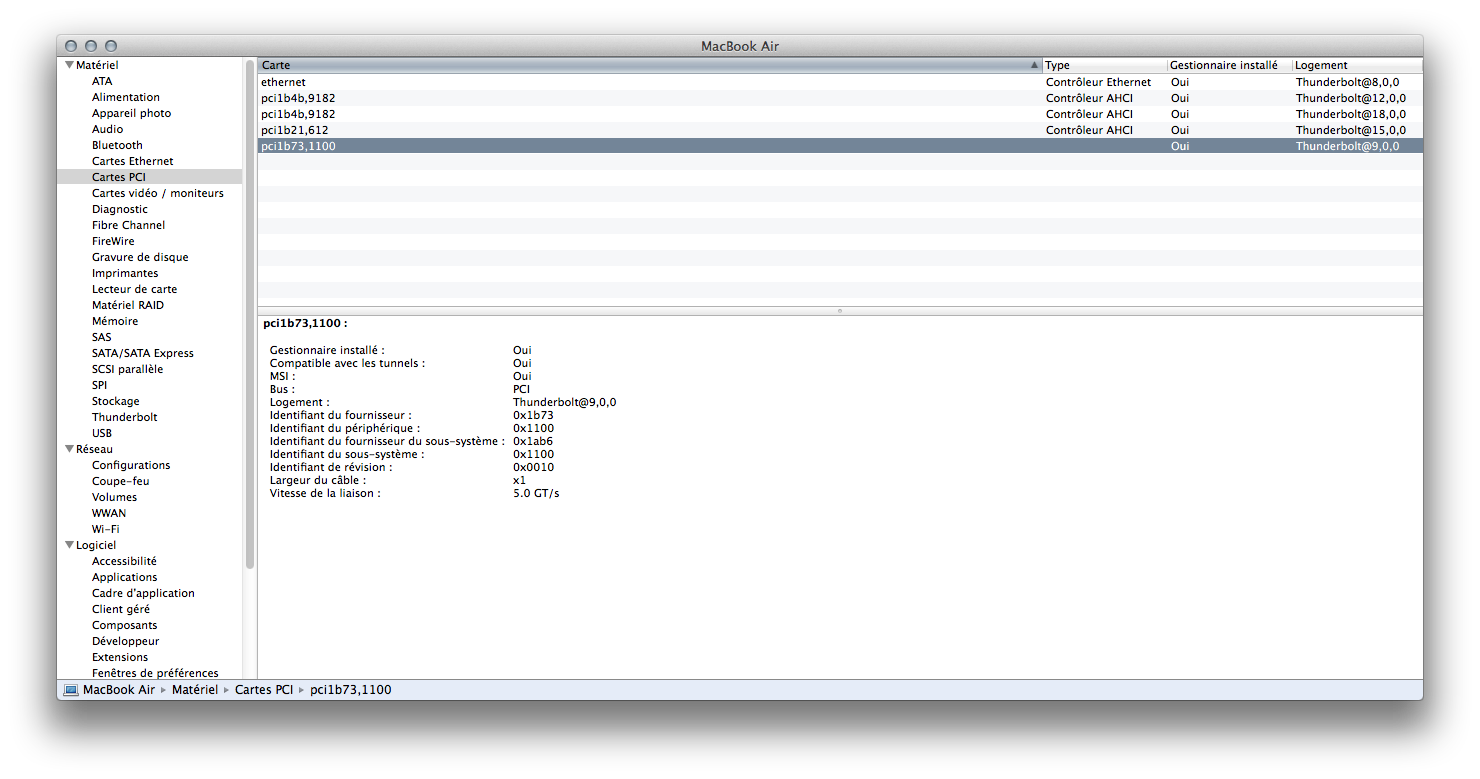This screenshot has width=1480, height=779.
Task: Select Alimentation in the sidebar
Action: pyautogui.click(x=126, y=97)
